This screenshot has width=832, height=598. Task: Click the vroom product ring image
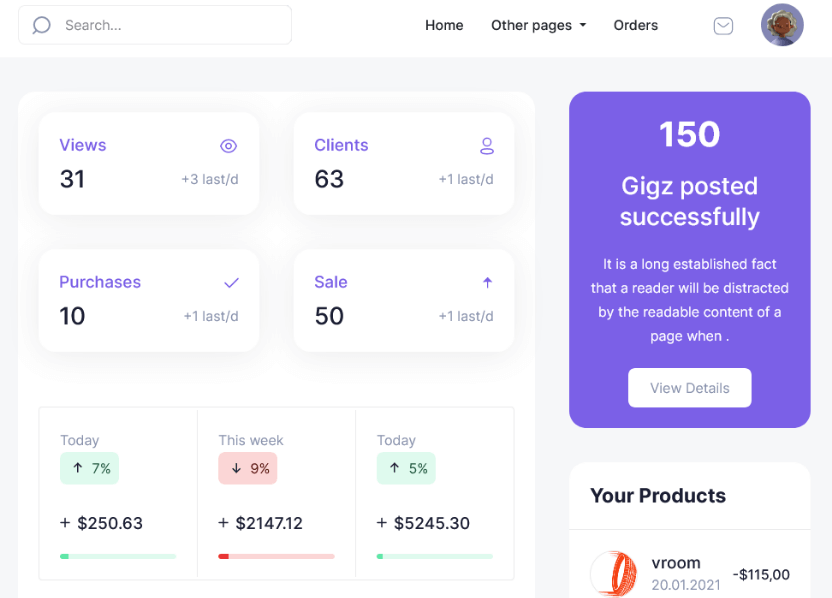pos(614,574)
